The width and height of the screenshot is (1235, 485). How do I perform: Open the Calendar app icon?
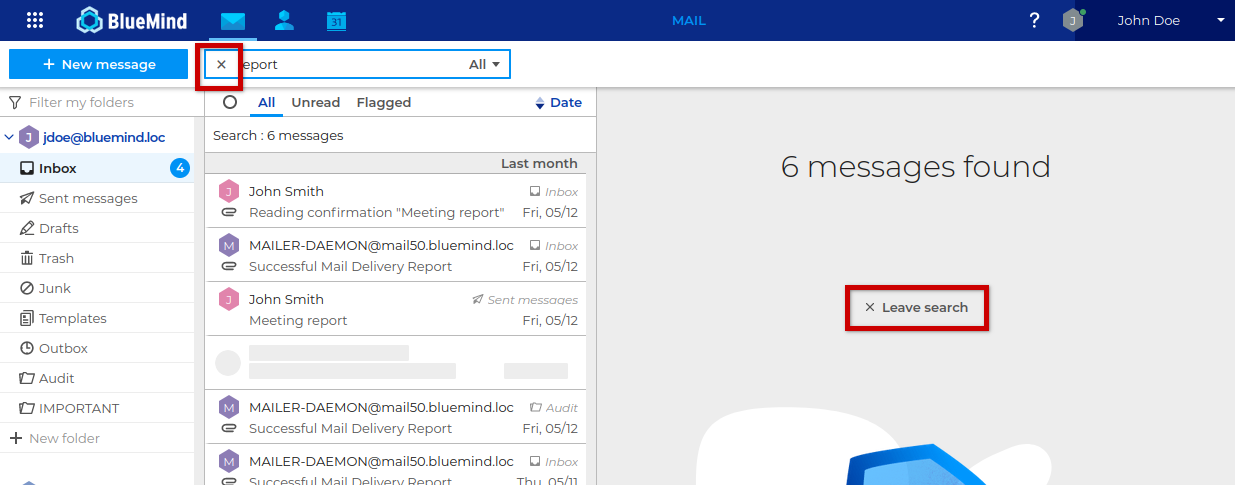(336, 20)
